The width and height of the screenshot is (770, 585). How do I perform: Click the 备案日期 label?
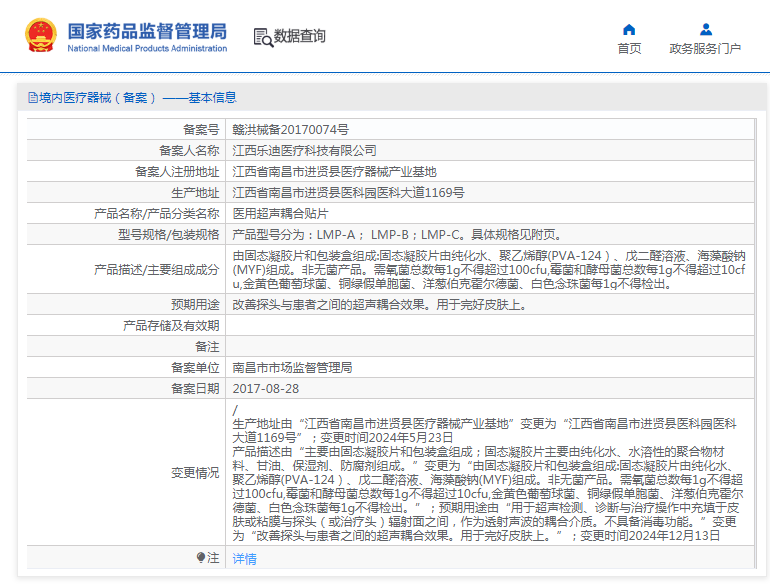(x=195, y=389)
